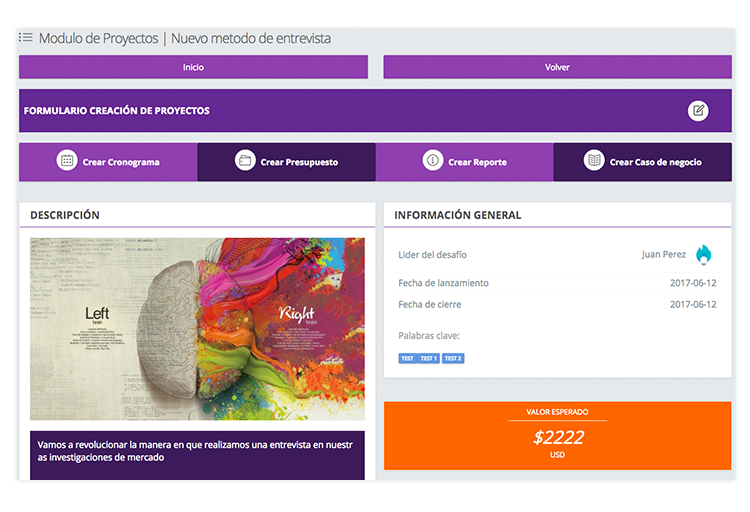The image size is (750, 512).
Task: Click the edit pencil icon on form header
Action: (x=698, y=111)
